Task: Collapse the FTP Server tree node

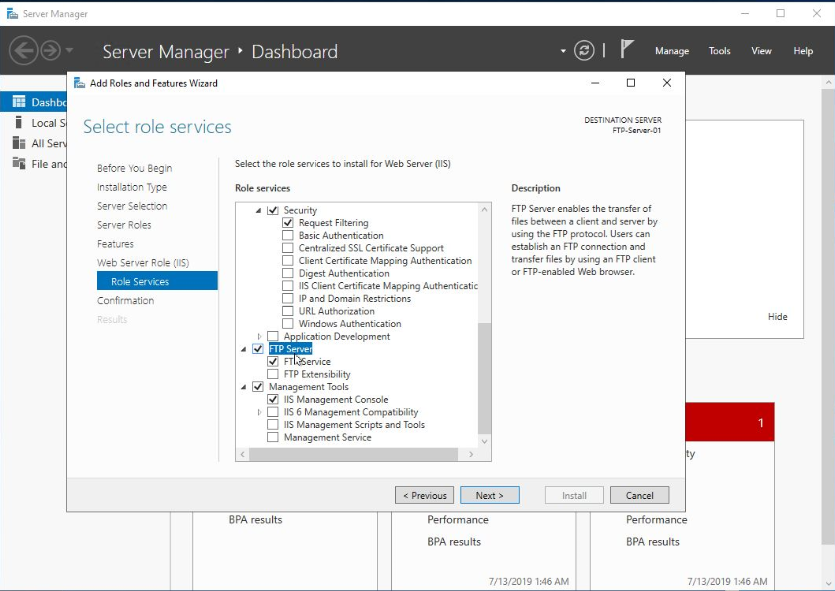Action: 243,349
